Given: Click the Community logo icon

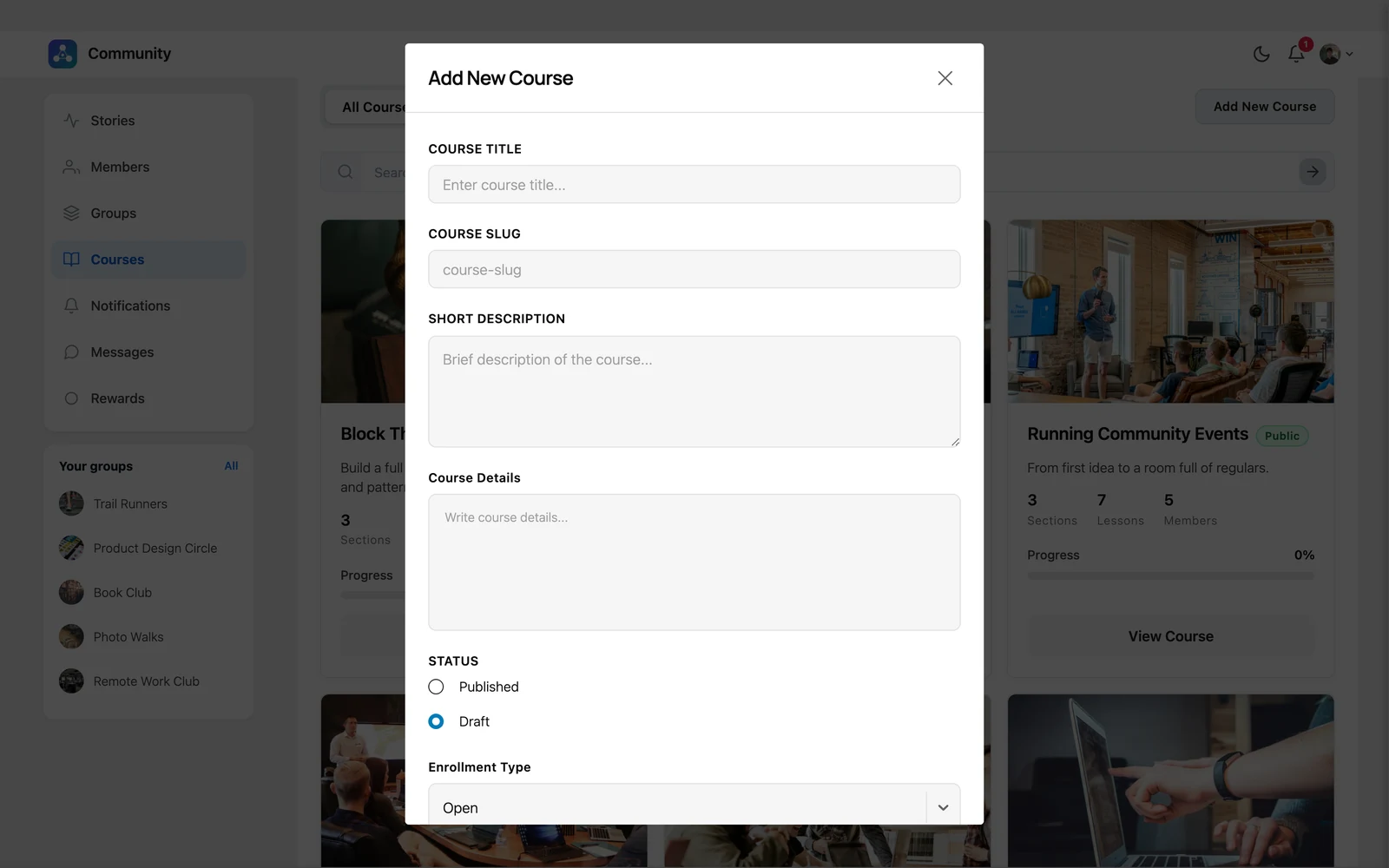Looking at the screenshot, I should 63,54.
